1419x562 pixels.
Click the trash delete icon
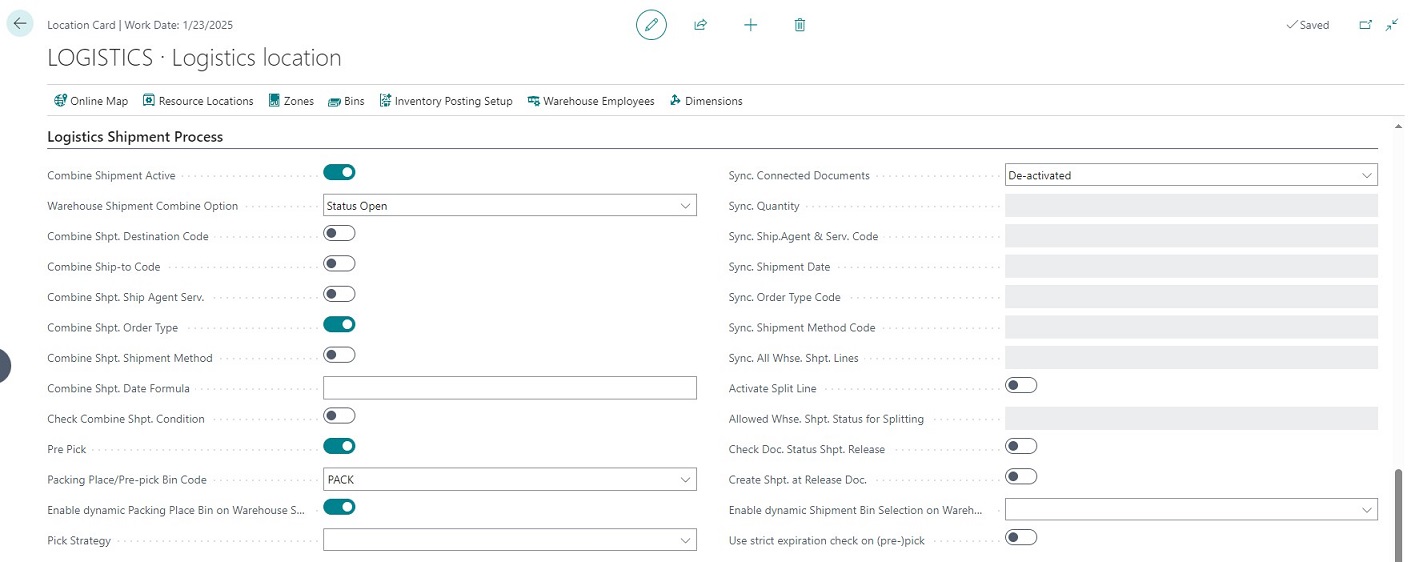(800, 25)
